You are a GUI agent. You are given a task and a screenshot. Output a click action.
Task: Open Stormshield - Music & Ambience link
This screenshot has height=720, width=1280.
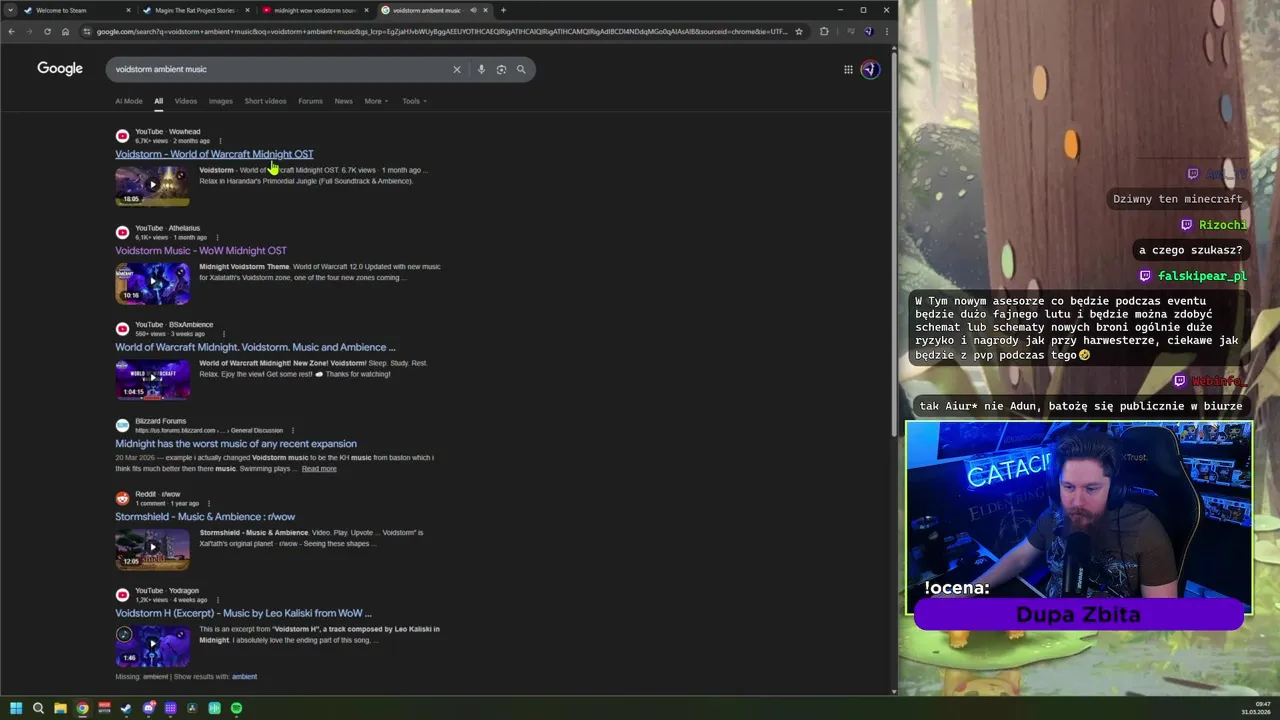205,517
